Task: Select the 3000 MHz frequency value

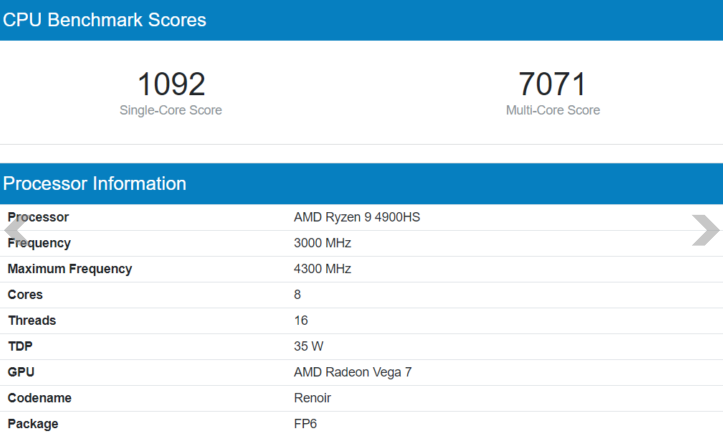Action: (322, 243)
